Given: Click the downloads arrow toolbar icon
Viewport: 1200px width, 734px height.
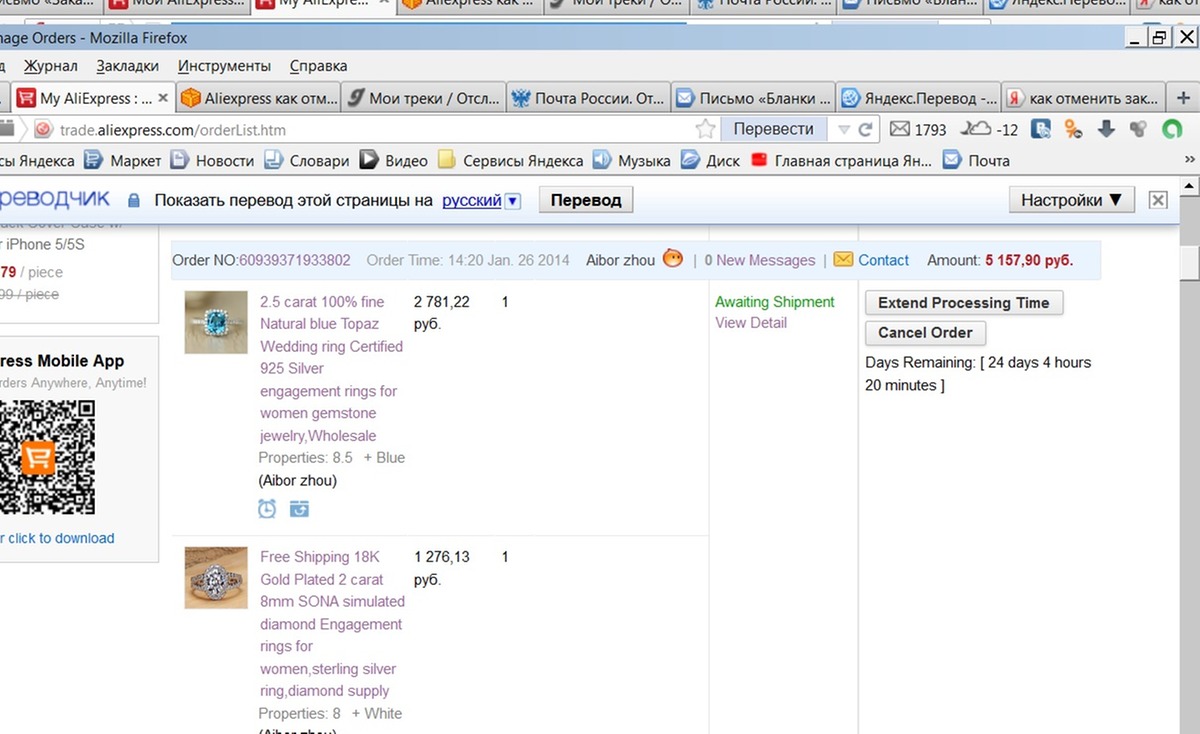Looking at the screenshot, I should (1106, 129).
